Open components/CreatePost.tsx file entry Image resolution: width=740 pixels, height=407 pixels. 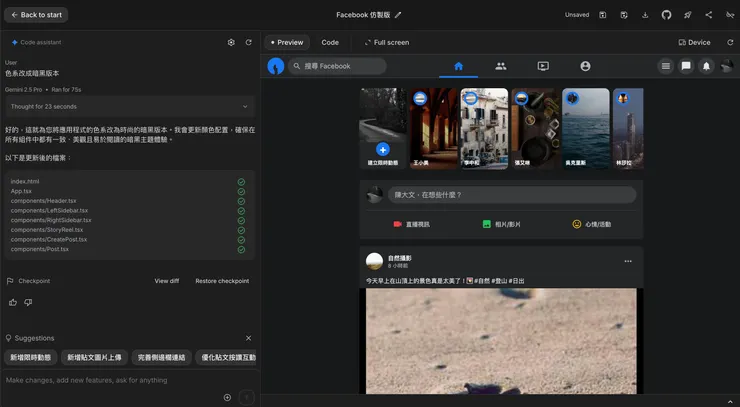click(x=49, y=239)
